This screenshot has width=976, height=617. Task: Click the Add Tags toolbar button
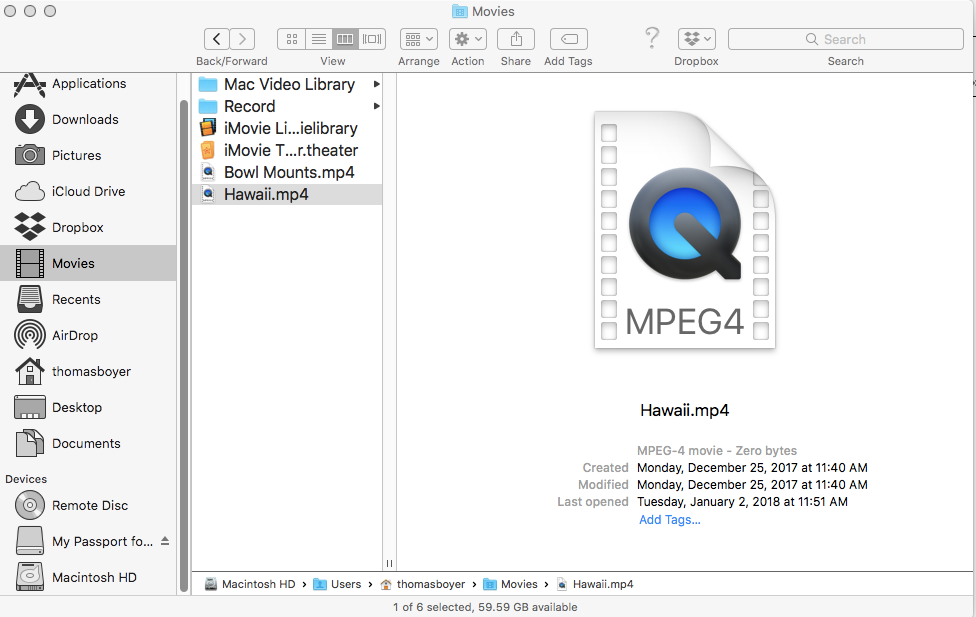point(569,39)
